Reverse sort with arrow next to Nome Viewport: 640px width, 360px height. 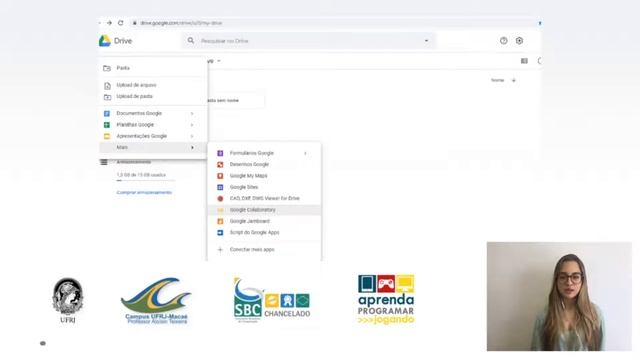514,80
